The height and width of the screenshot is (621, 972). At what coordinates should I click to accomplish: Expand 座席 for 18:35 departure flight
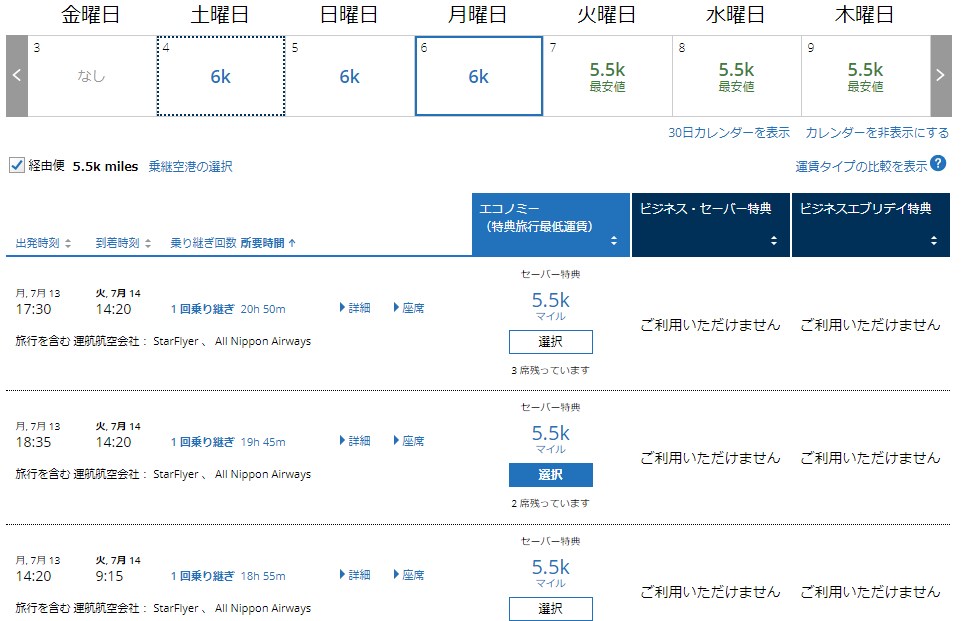409,441
